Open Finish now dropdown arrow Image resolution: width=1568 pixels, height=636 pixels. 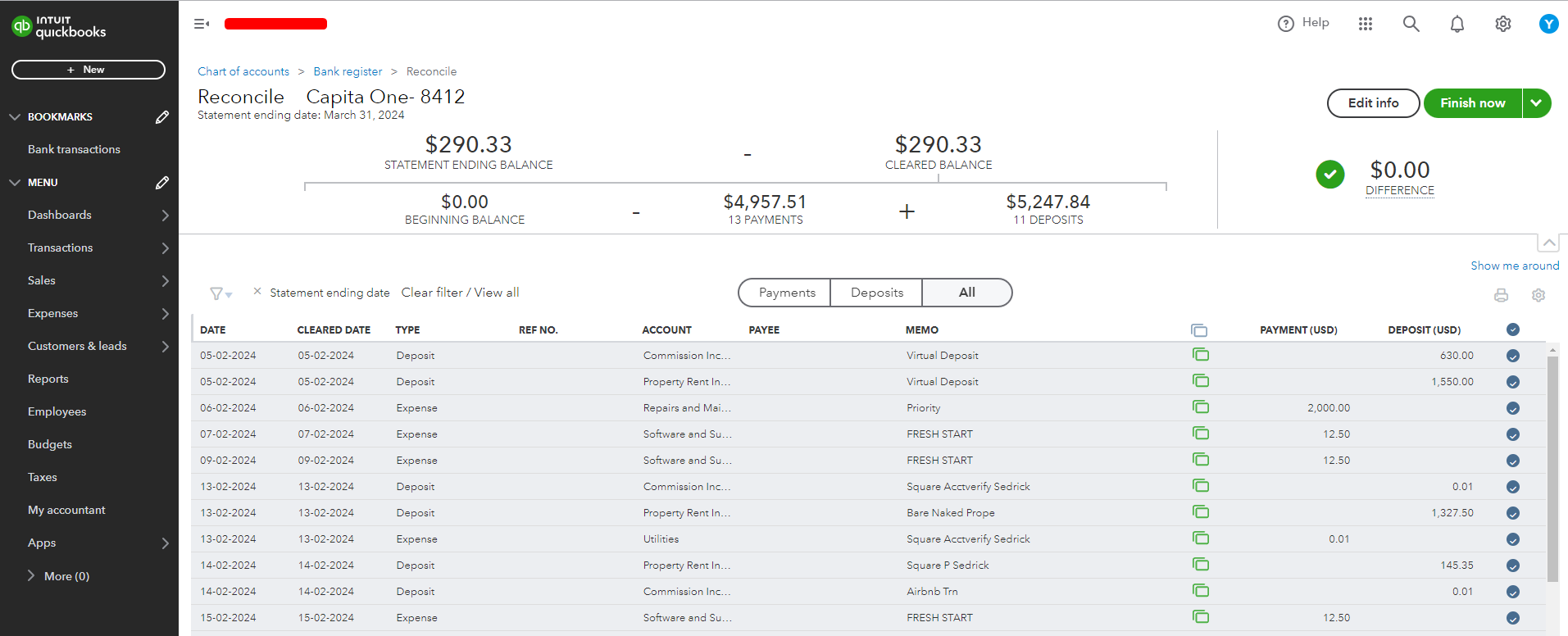click(1537, 103)
